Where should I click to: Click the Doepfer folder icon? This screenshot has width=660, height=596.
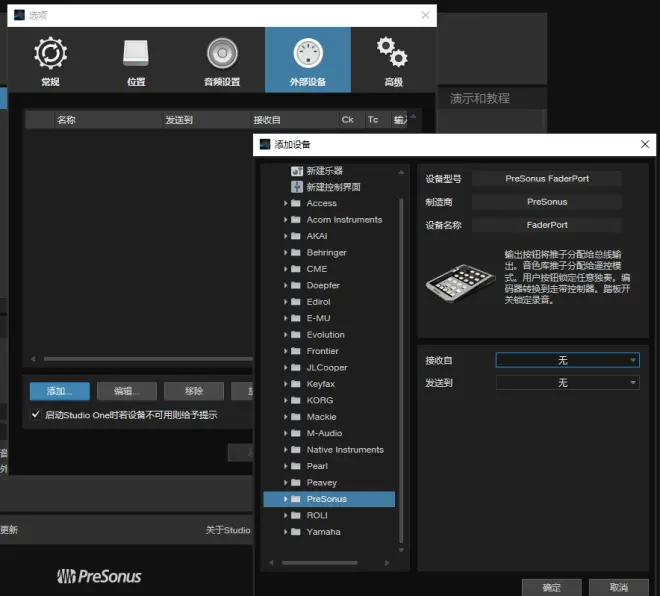pos(296,285)
